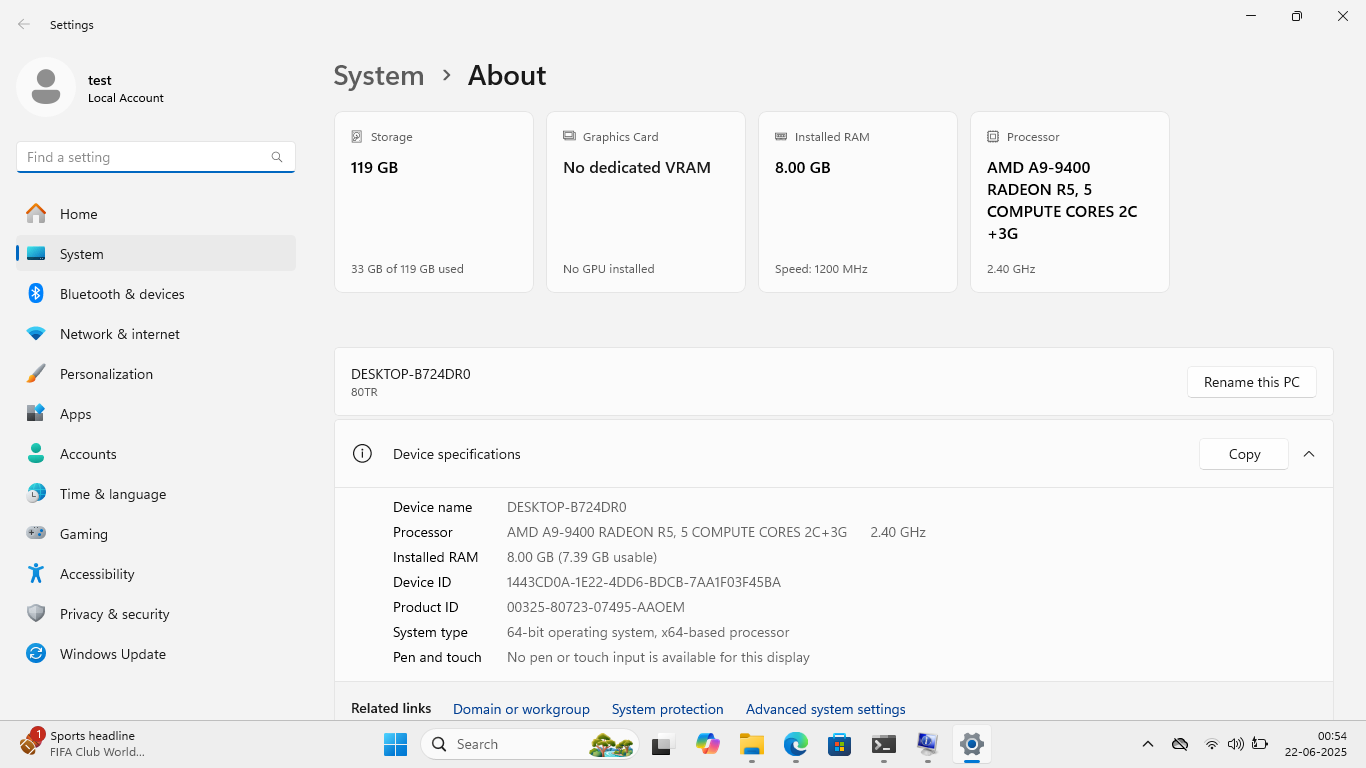Screen dimensions: 1366x768
Task: Collapse the Device specifications section
Action: click(x=1309, y=453)
